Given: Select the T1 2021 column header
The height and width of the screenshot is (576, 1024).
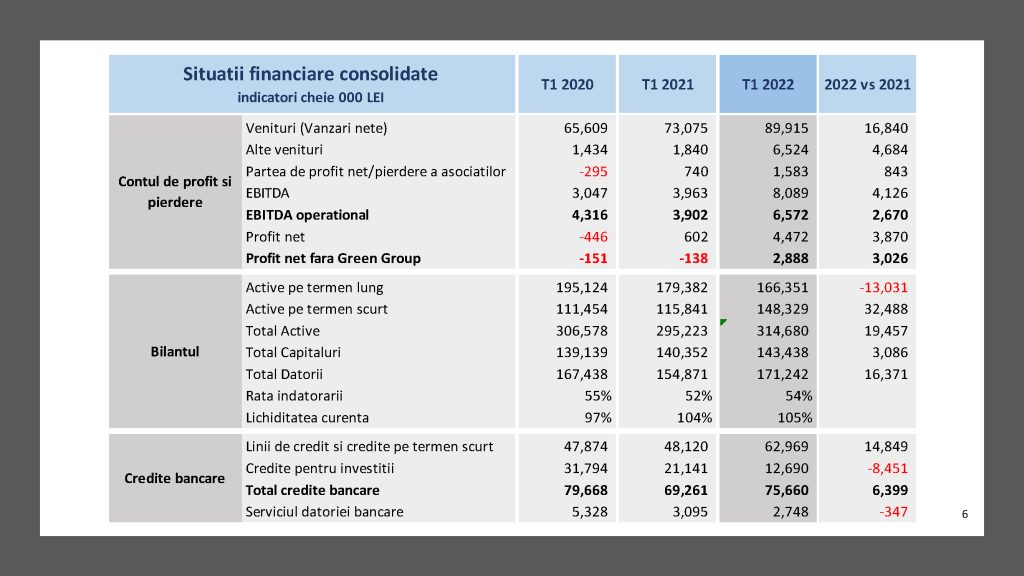Looking at the screenshot, I should 667,84.
